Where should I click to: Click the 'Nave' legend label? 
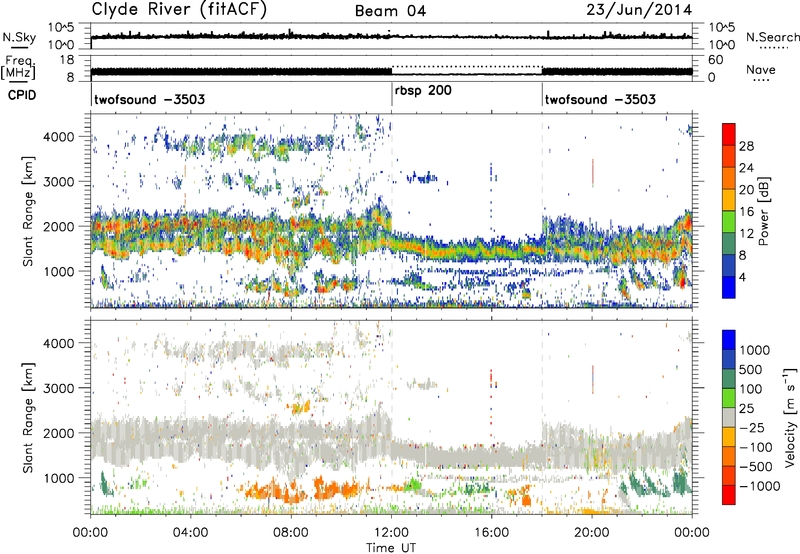(x=761, y=70)
